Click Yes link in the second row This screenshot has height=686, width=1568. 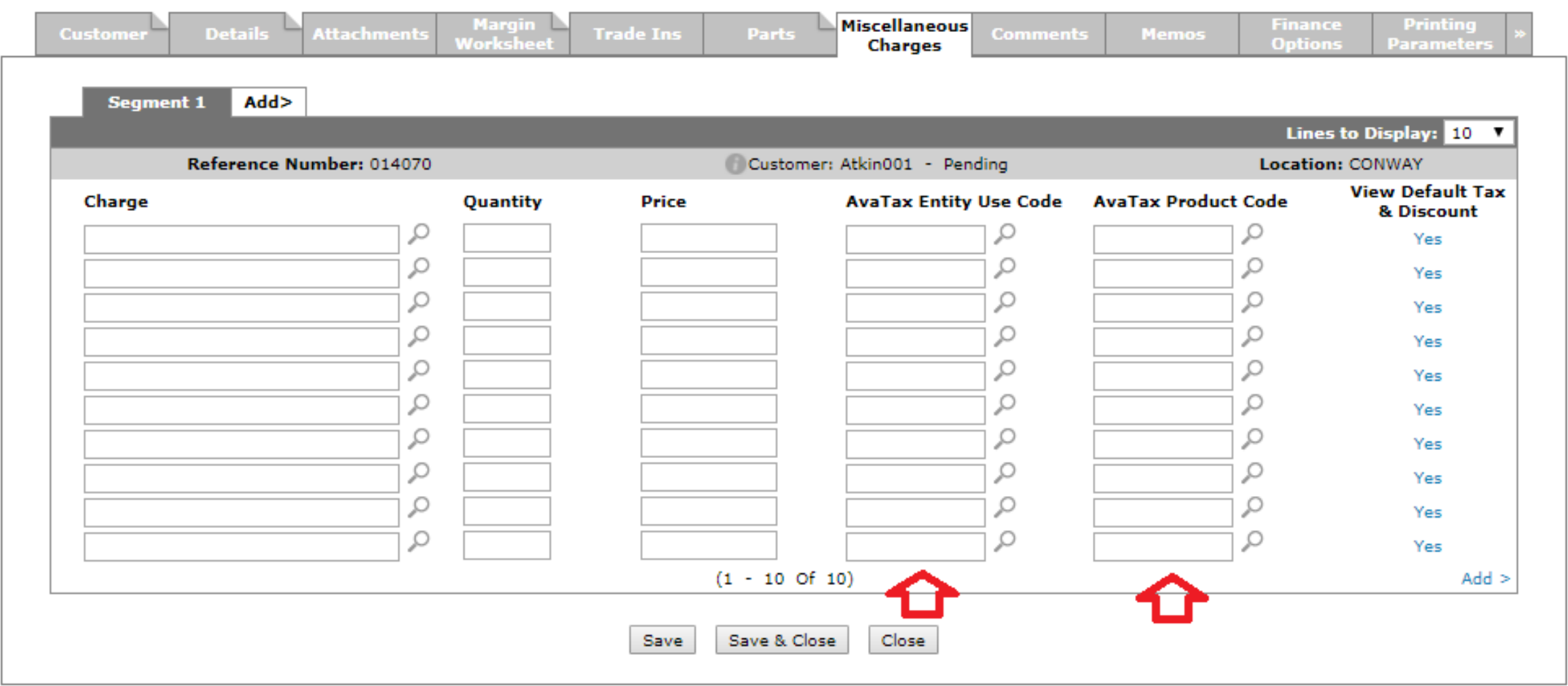pyautogui.click(x=1427, y=273)
